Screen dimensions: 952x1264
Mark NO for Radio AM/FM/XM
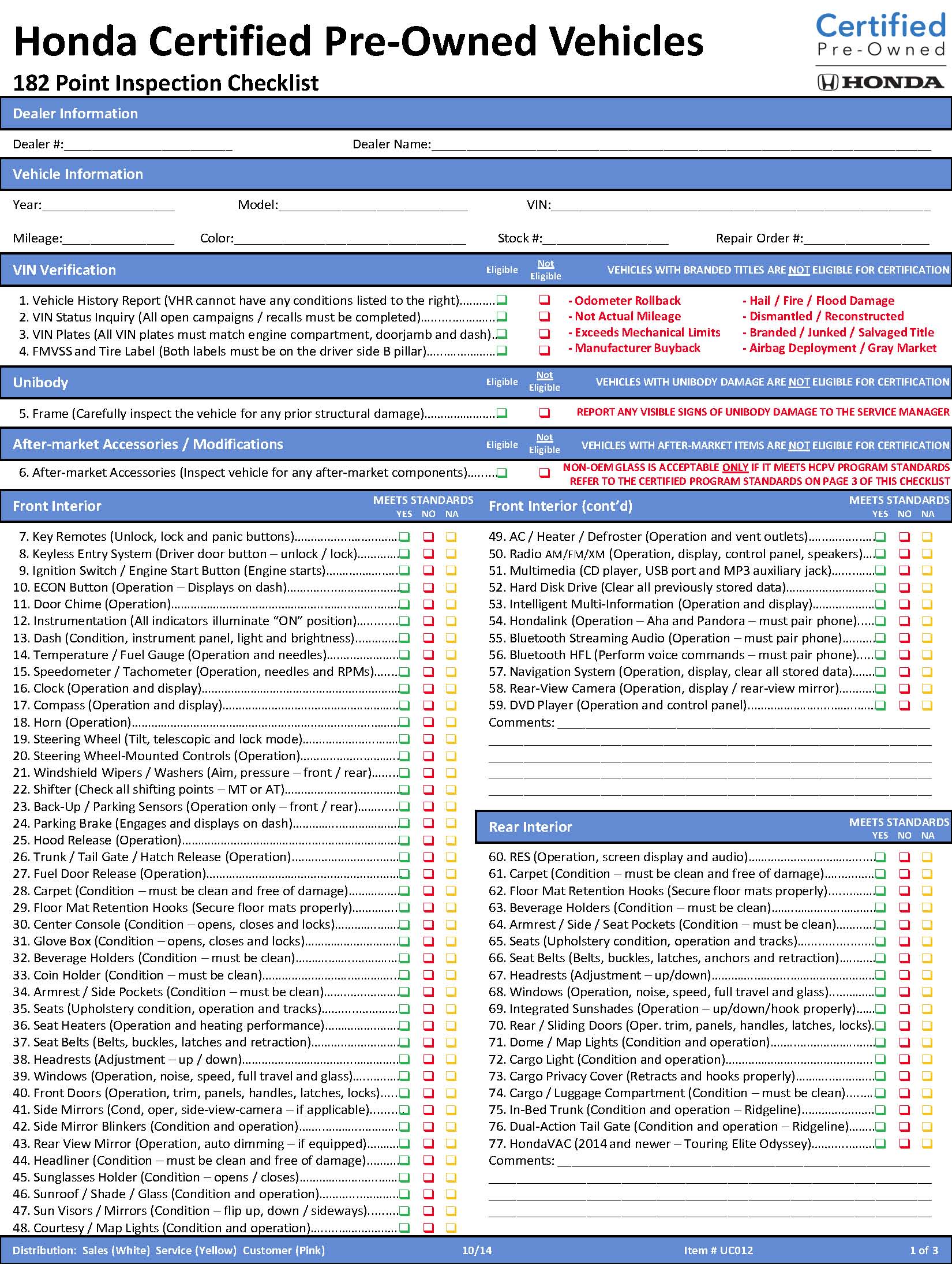(905, 554)
